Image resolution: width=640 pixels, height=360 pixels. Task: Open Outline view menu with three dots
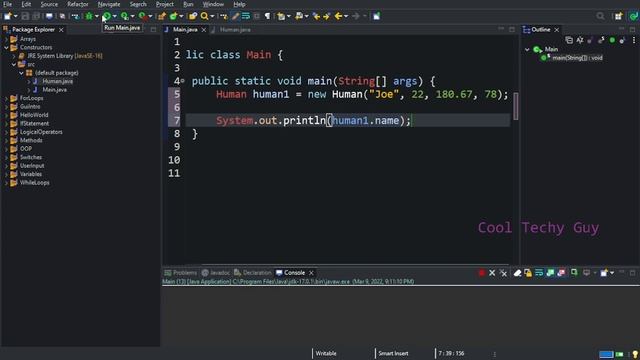point(634,40)
